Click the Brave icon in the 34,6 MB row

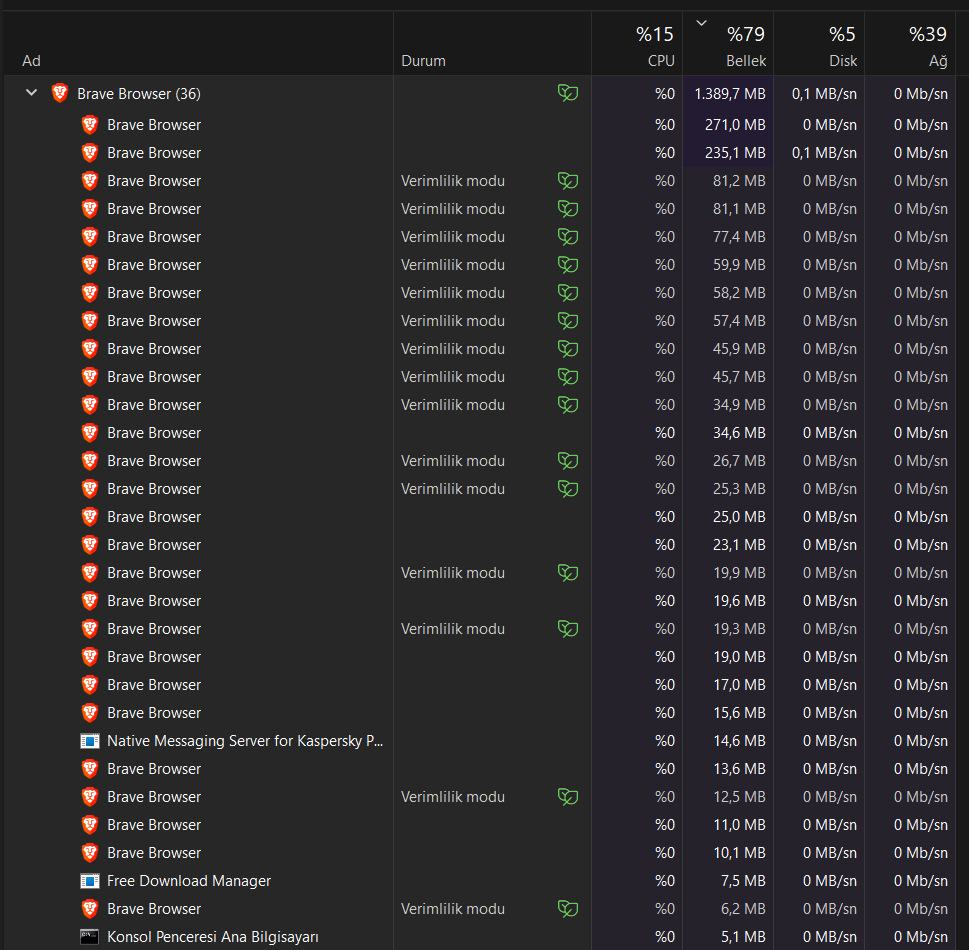pyautogui.click(x=90, y=433)
